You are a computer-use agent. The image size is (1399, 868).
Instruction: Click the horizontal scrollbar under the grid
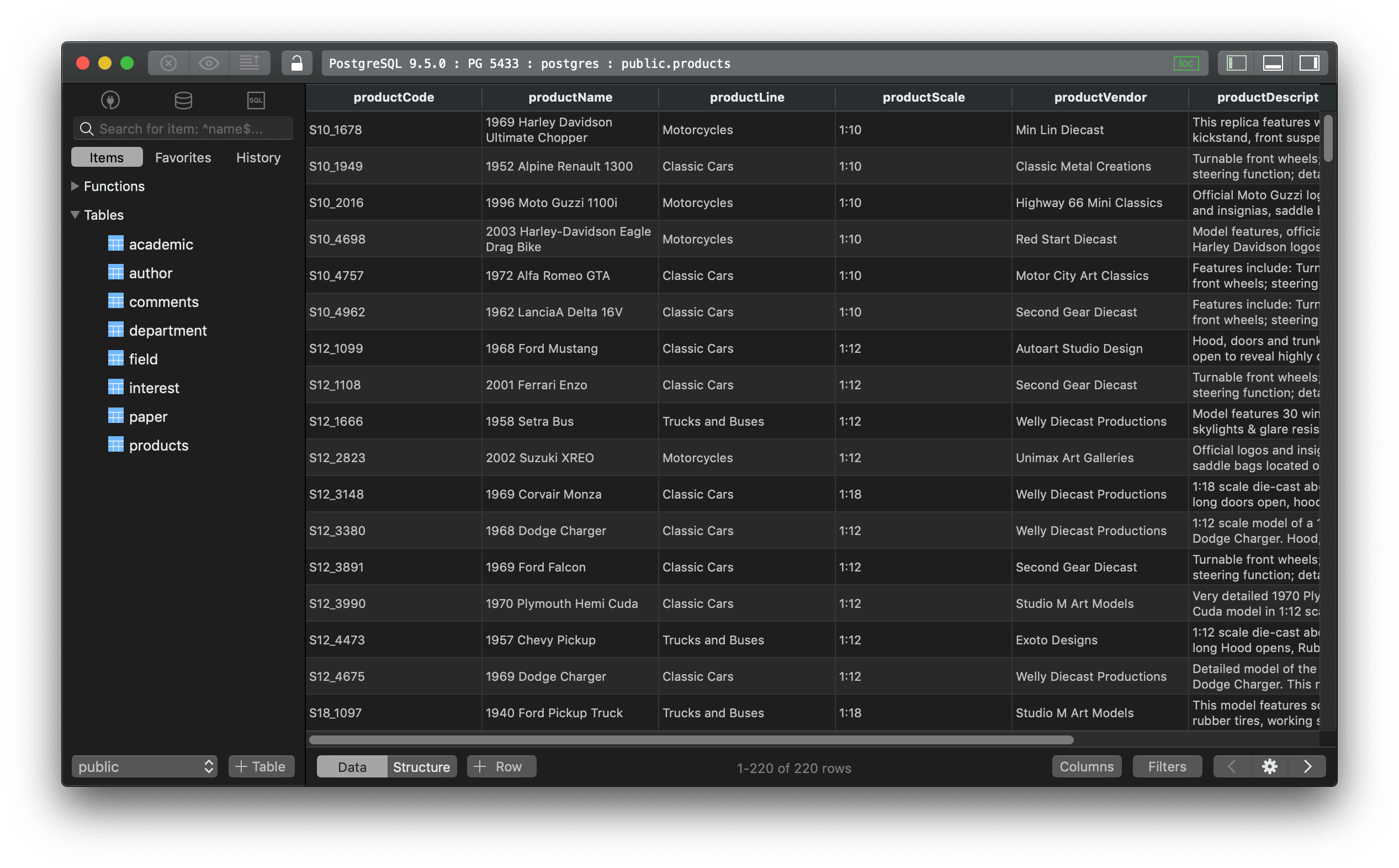(691, 739)
